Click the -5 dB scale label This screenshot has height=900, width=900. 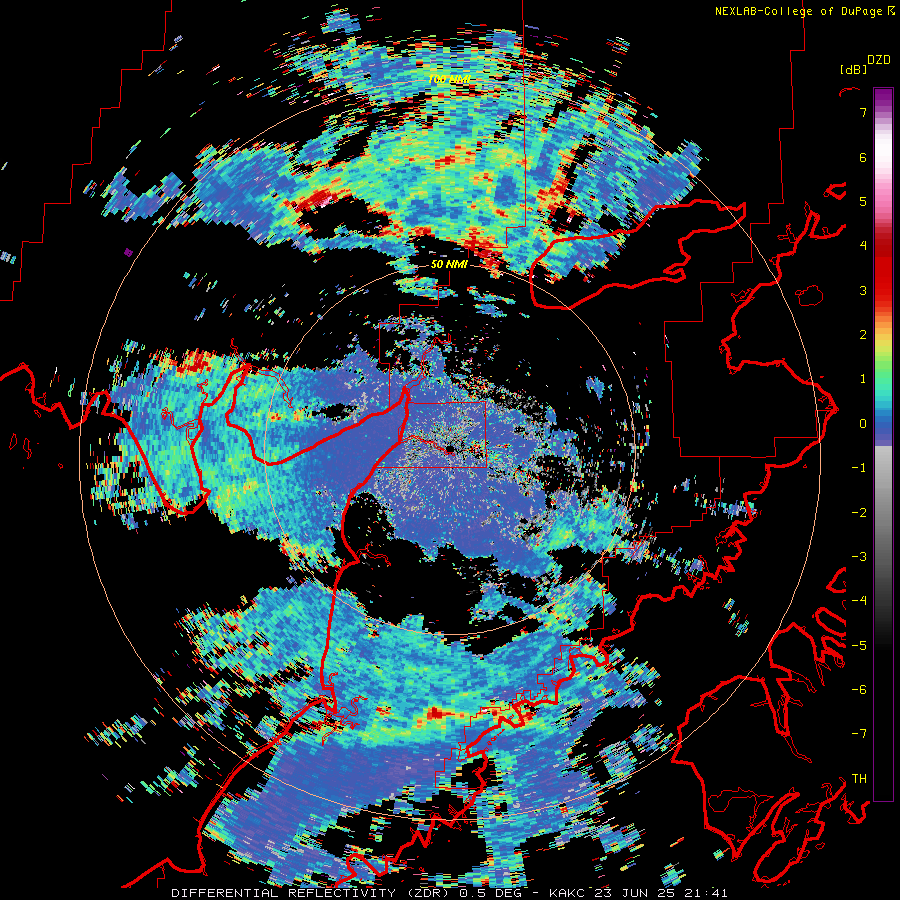(859, 646)
